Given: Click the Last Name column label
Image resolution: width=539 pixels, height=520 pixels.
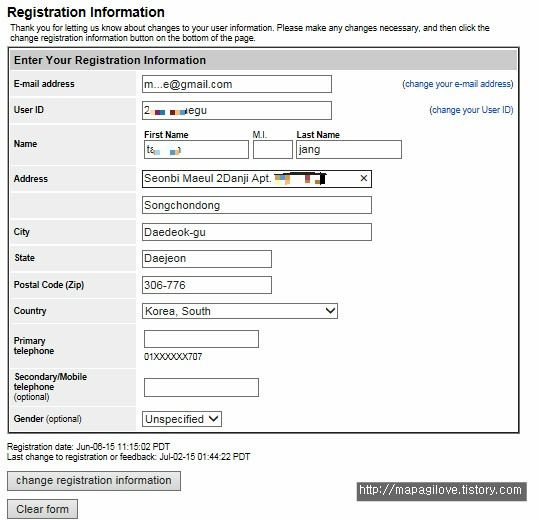Looking at the screenshot, I should [318, 135].
